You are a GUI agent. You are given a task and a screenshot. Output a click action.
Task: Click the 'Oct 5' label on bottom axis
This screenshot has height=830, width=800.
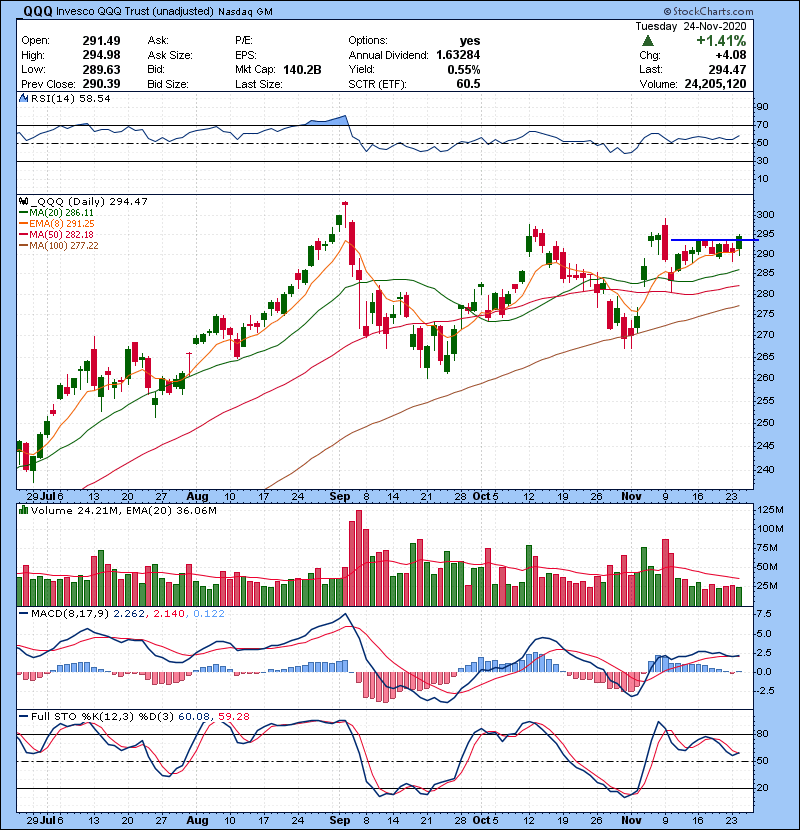coord(485,820)
